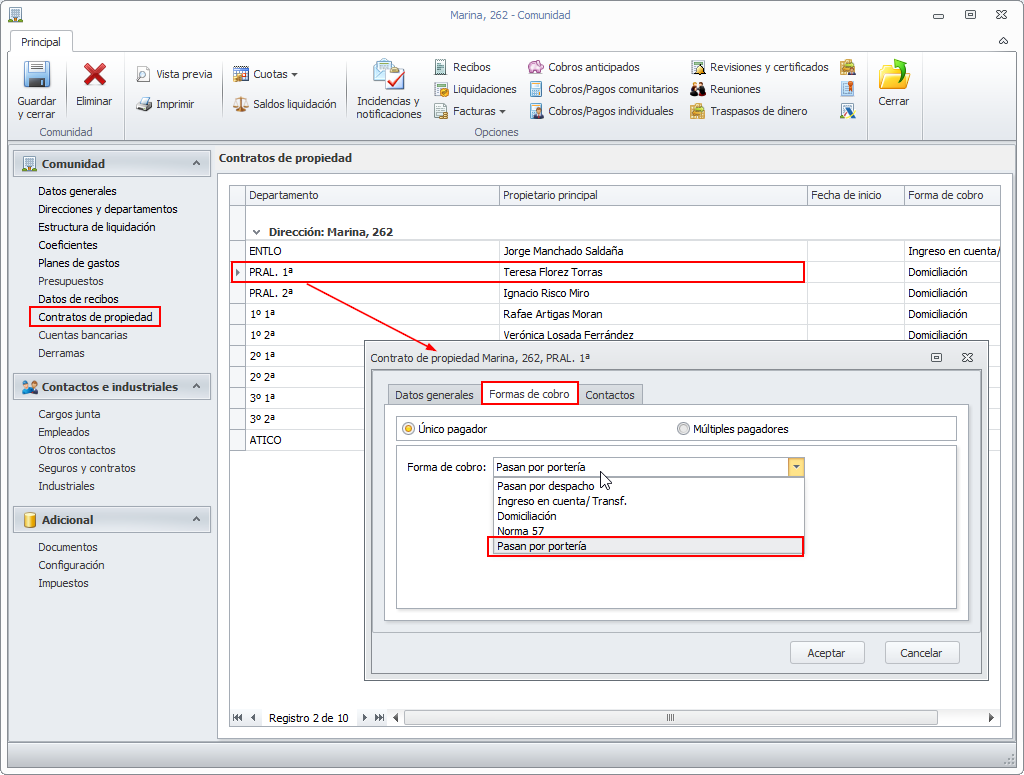Image resolution: width=1024 pixels, height=775 pixels.
Task: Click the Imprimir printer icon
Action: [x=144, y=104]
